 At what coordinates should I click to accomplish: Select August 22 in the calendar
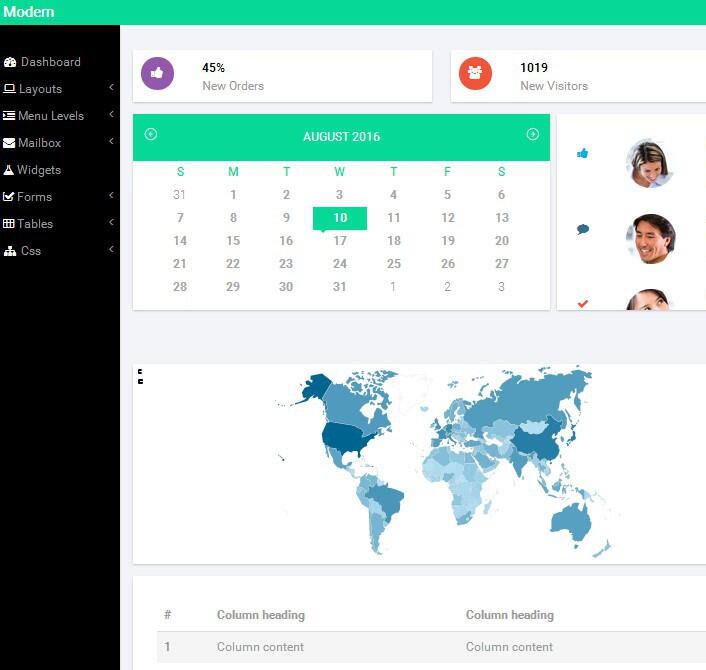pos(233,264)
